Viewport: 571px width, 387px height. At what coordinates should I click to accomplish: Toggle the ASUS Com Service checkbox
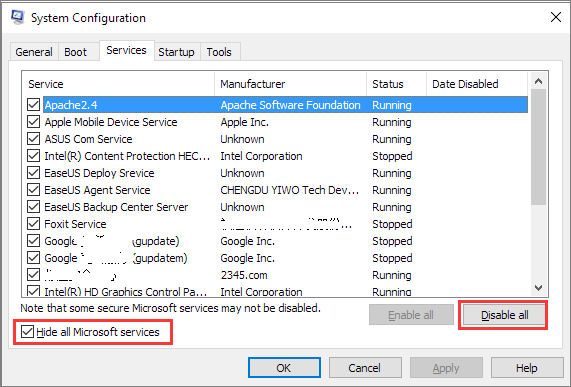34,139
